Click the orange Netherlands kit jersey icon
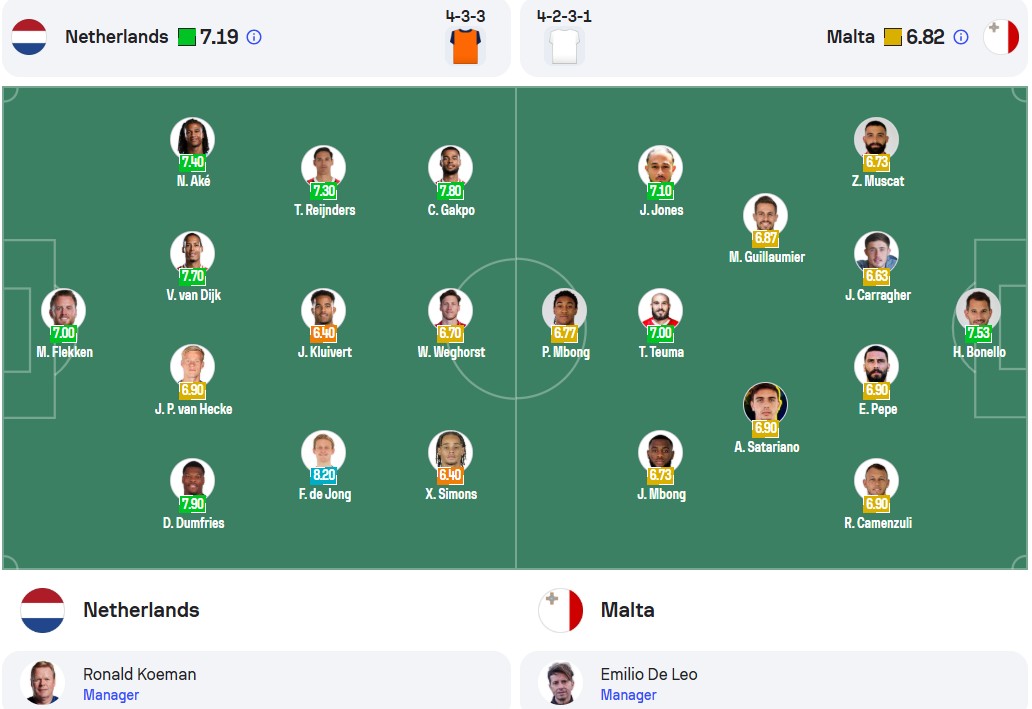Image resolution: width=1032 pixels, height=709 pixels. (x=465, y=46)
